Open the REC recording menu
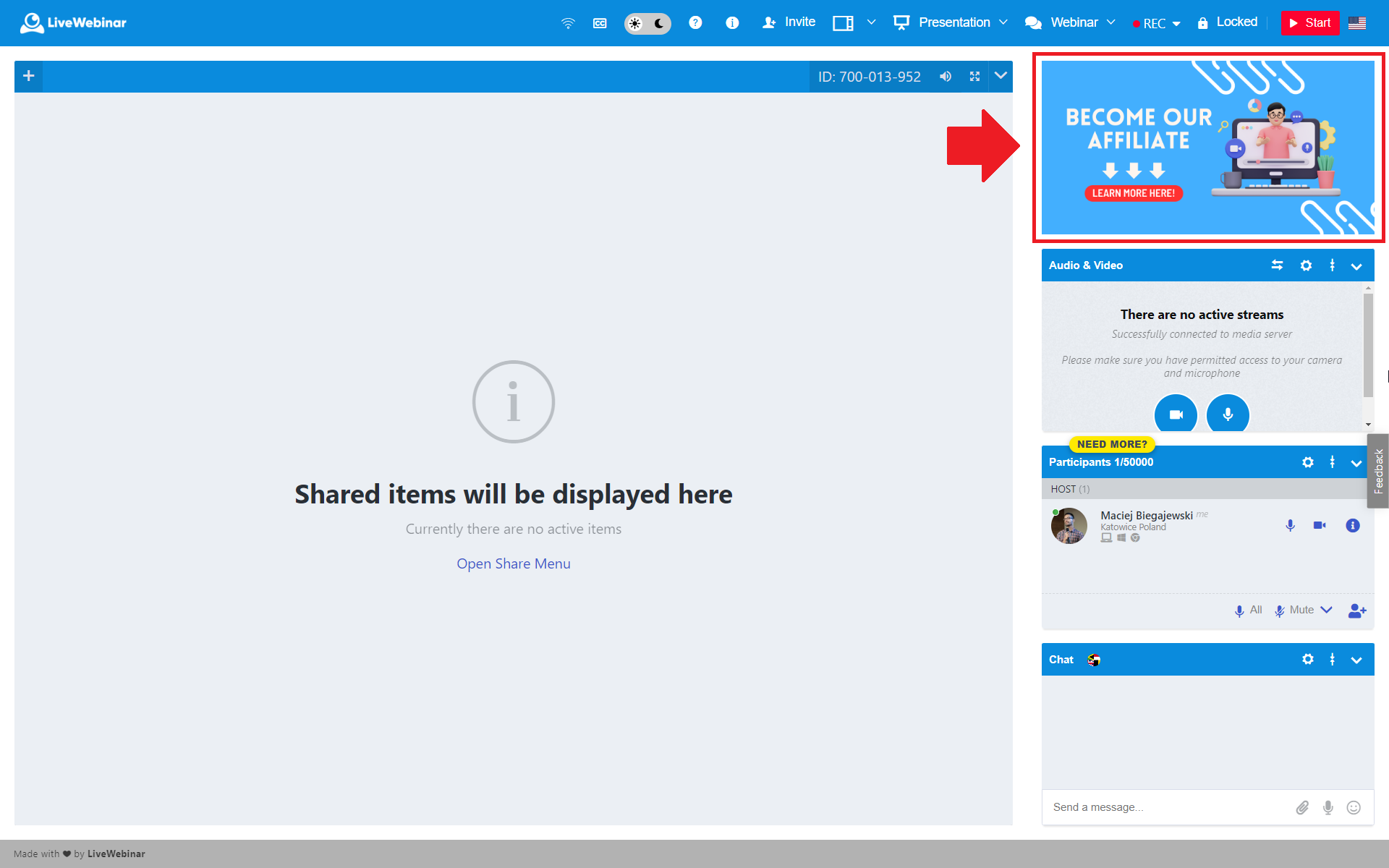1389x868 pixels. (1157, 24)
